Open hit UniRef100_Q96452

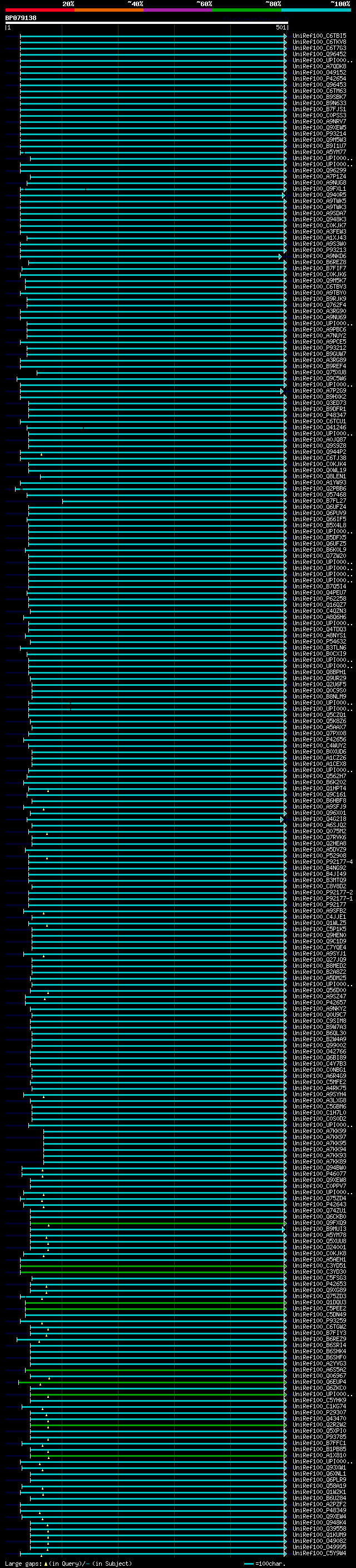click(319, 54)
